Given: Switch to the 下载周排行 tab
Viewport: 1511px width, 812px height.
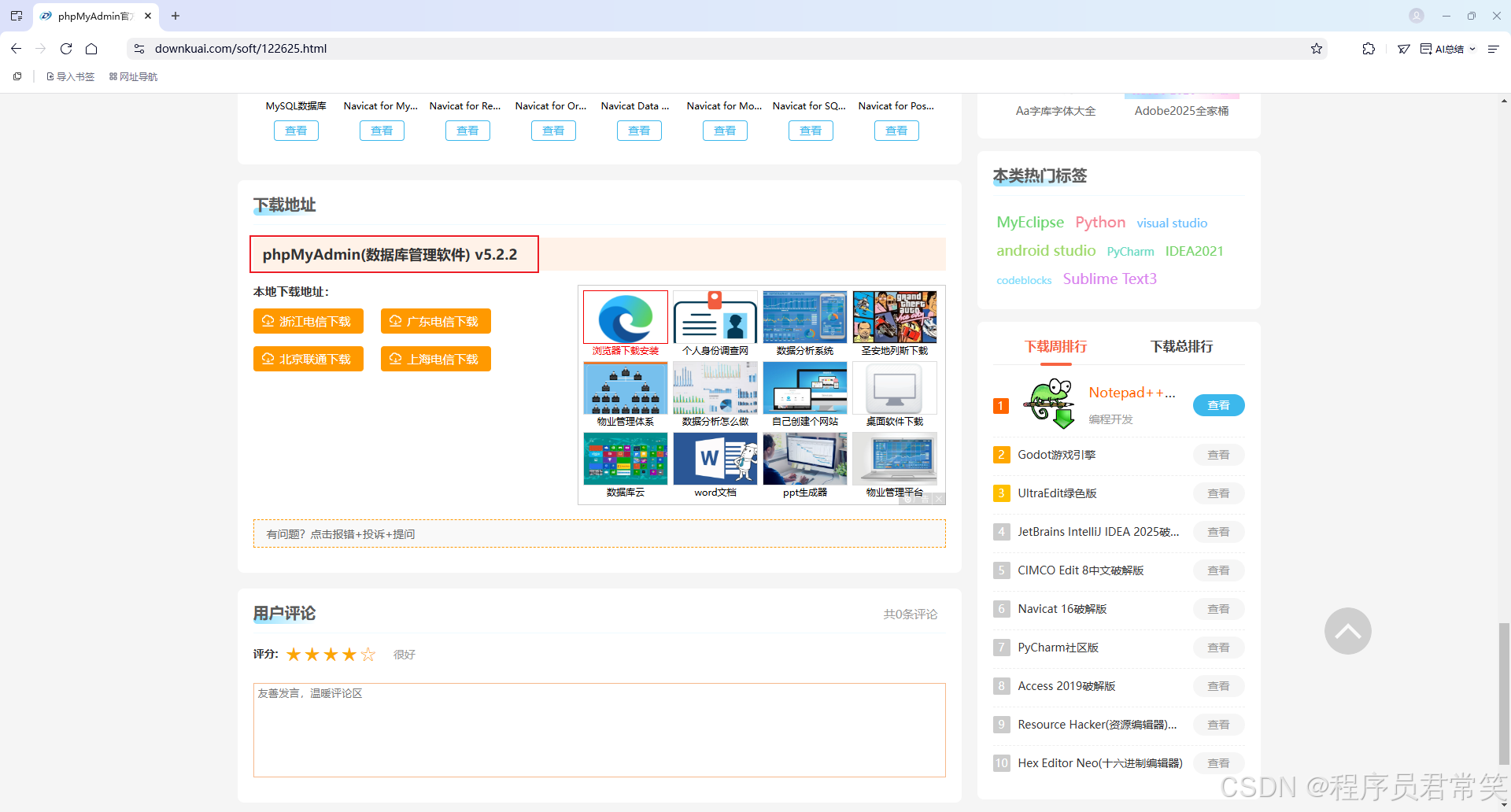Looking at the screenshot, I should point(1055,346).
